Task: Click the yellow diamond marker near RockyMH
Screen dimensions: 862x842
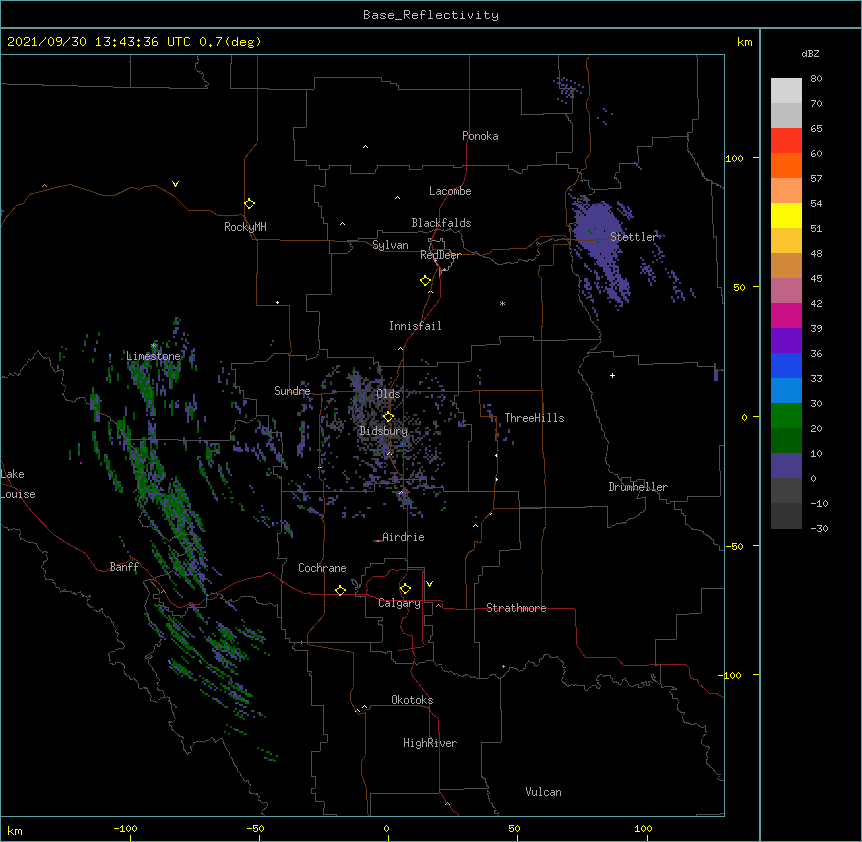Action: 249,203
